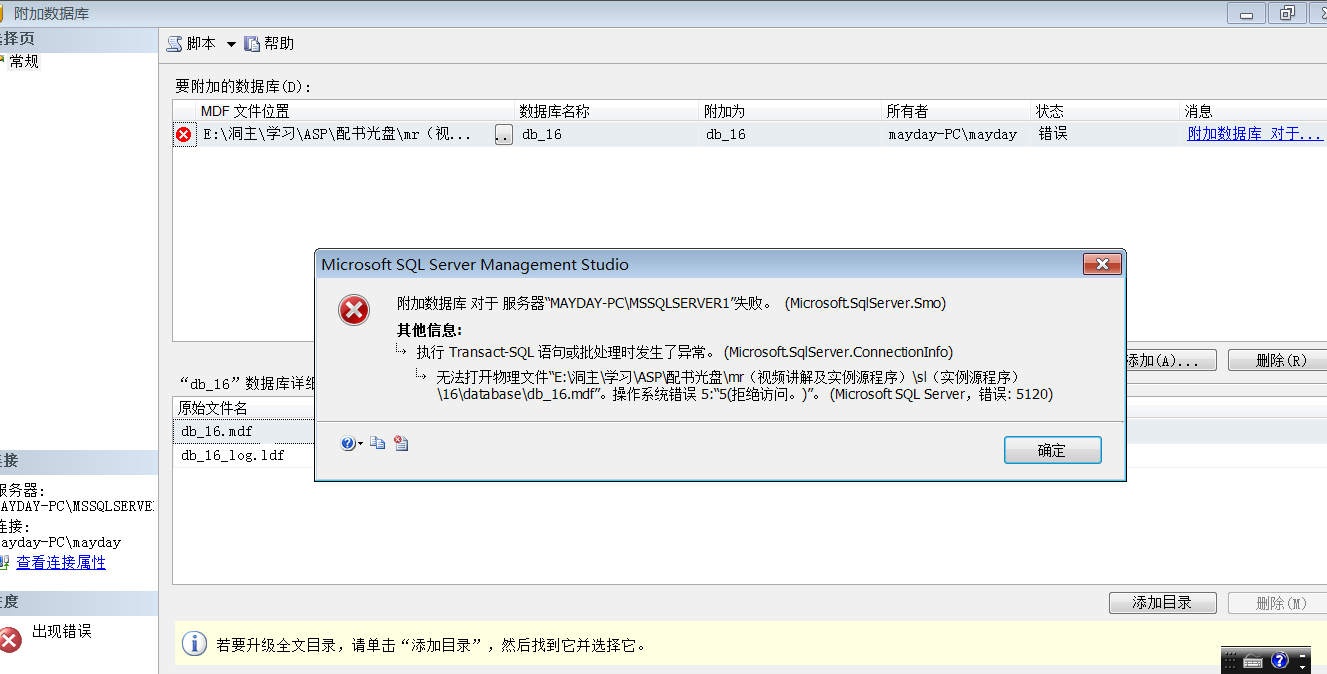Select the MDF file path cell
The height and width of the screenshot is (674, 1327).
[x=345, y=134]
